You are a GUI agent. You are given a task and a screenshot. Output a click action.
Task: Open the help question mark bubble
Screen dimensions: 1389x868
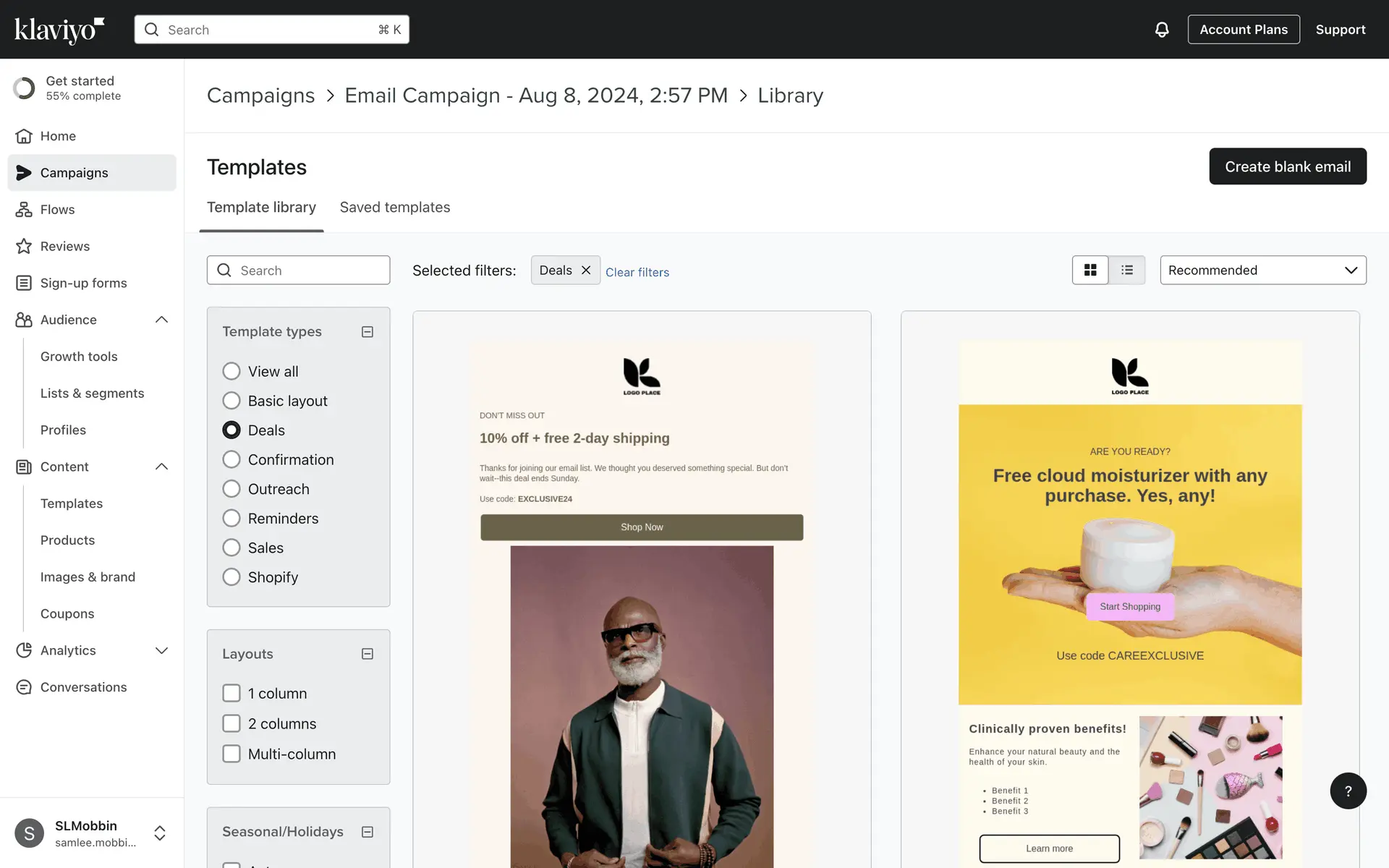pyautogui.click(x=1347, y=791)
